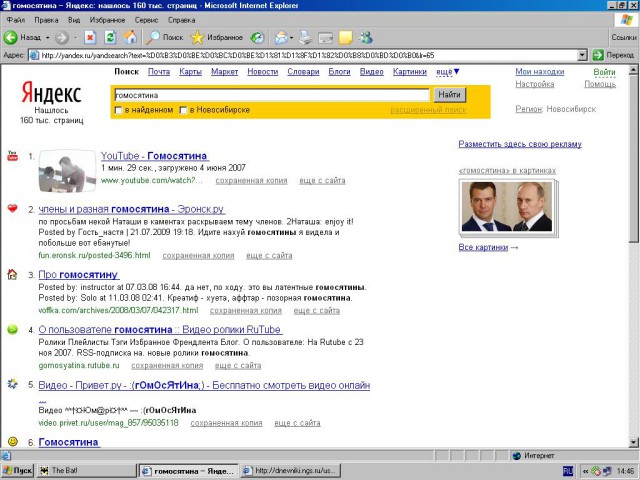Open the Назад history dropdown arrow
This screenshot has width=640, height=480.
click(47, 38)
